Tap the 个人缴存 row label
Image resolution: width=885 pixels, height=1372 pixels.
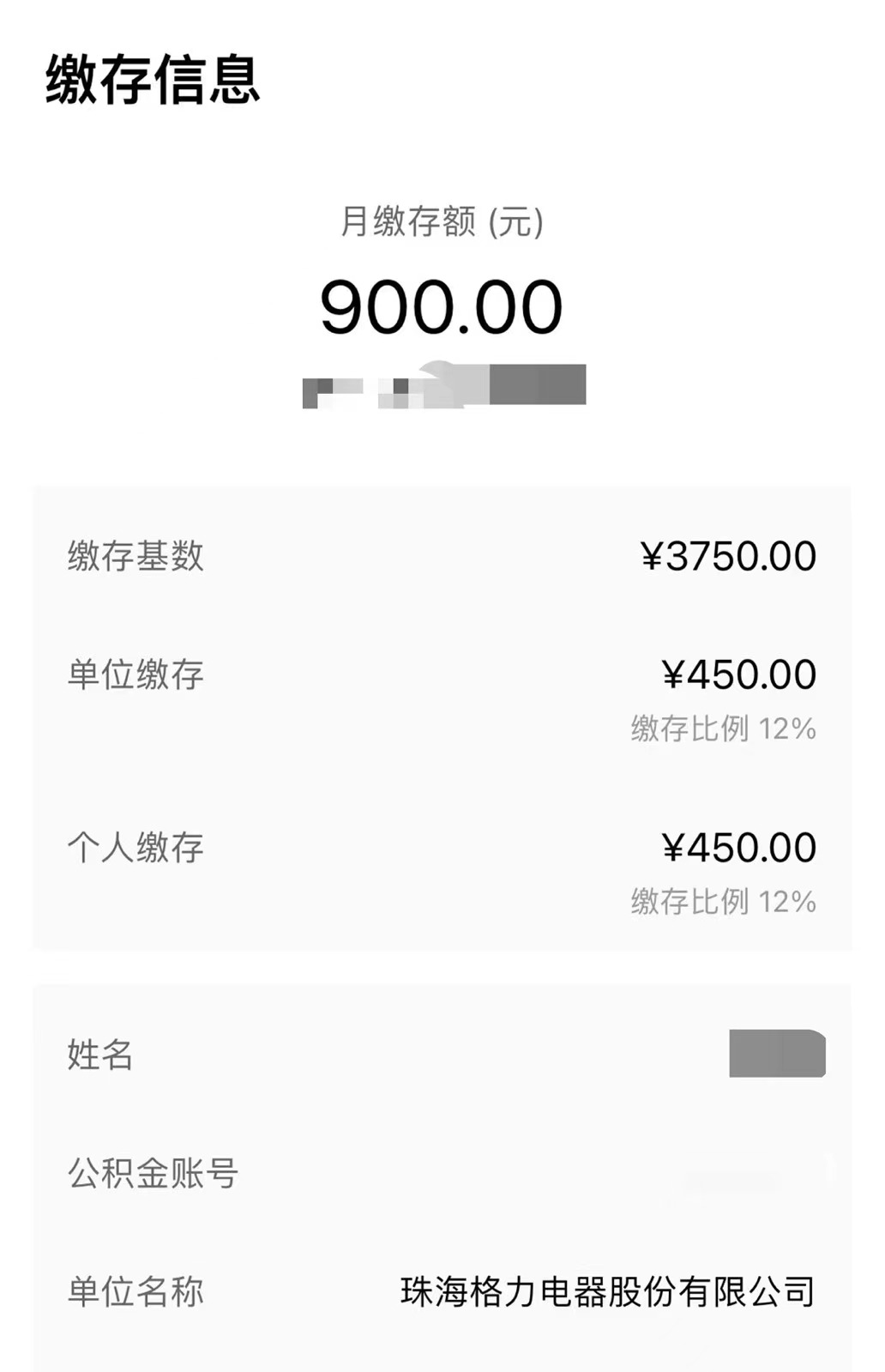[135, 848]
